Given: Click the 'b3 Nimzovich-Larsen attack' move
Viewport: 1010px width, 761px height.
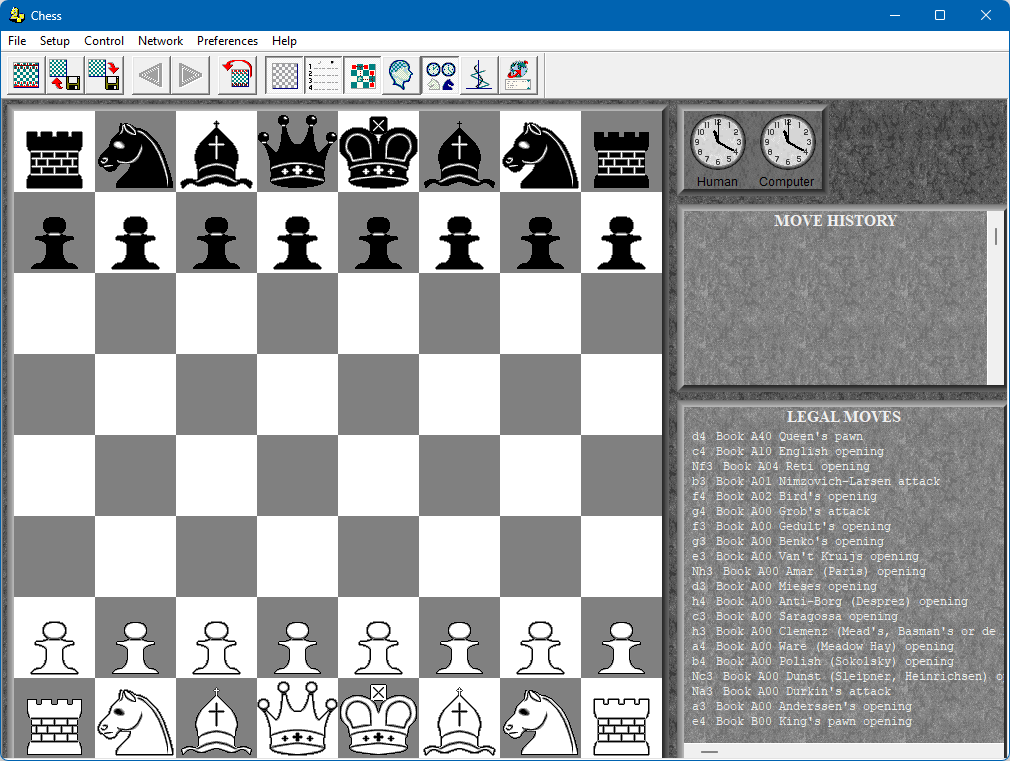Looking at the screenshot, I should point(815,481).
